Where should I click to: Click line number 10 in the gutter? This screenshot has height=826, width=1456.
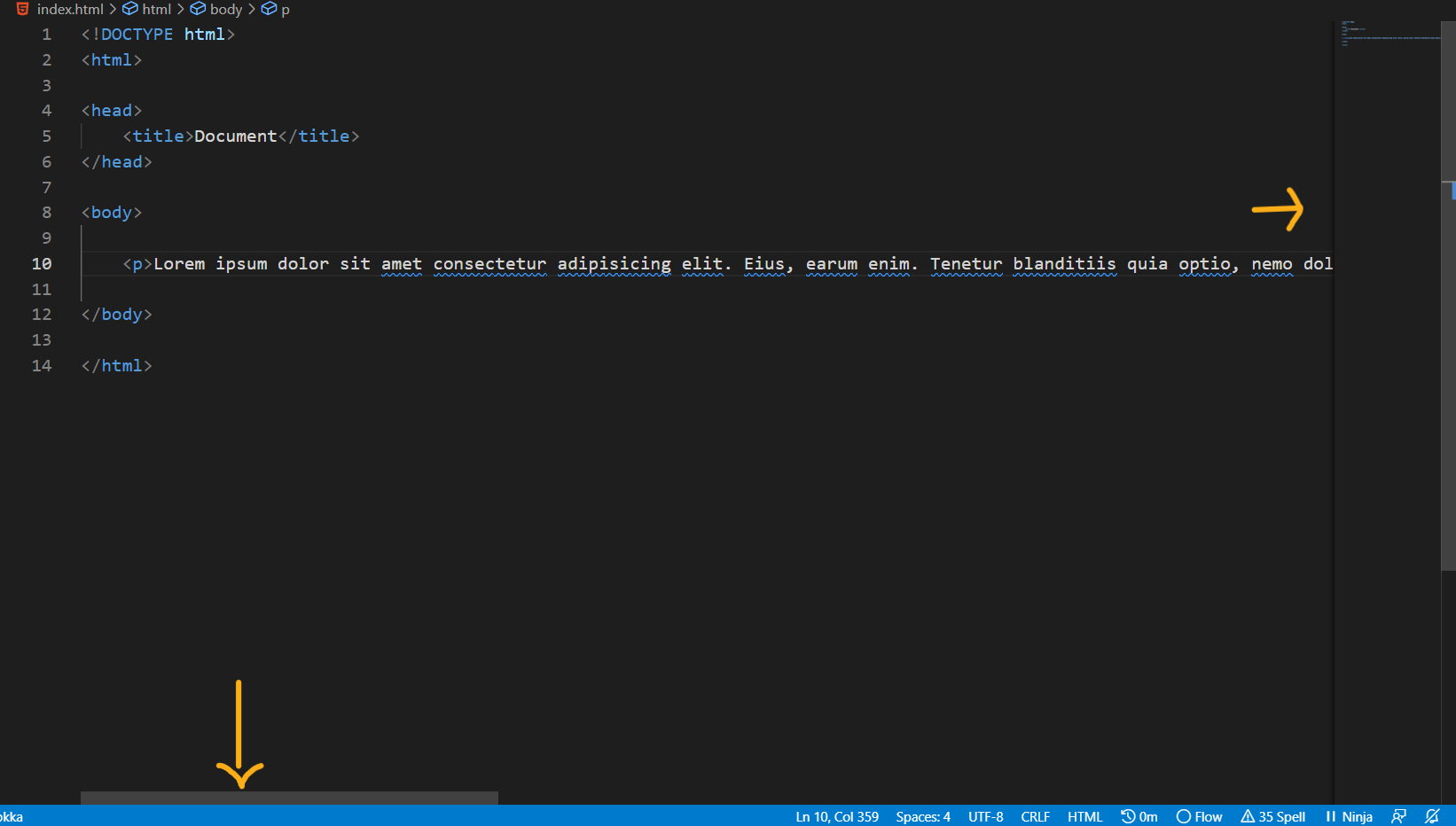coord(42,264)
